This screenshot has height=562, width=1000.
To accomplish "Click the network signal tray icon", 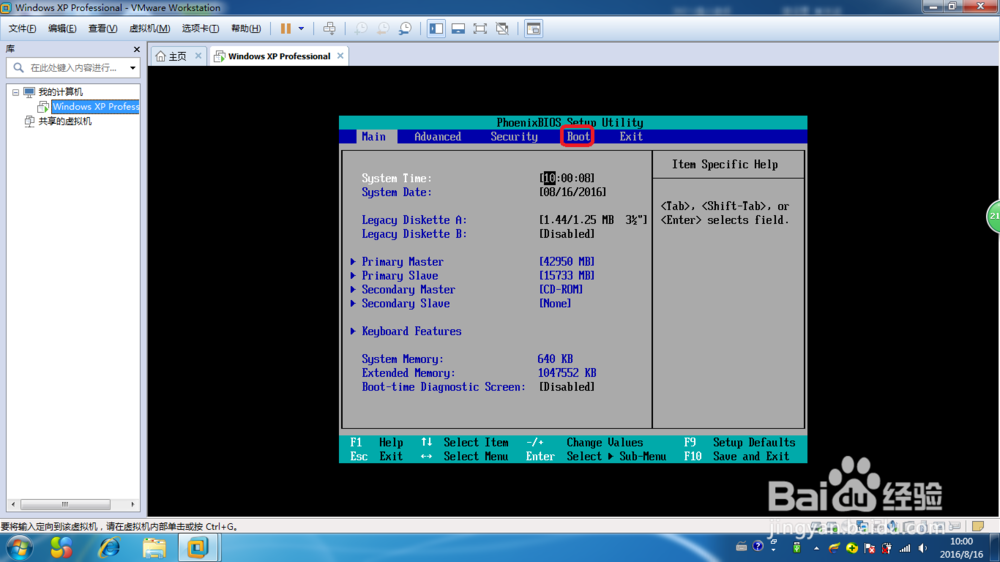I will pos(905,548).
